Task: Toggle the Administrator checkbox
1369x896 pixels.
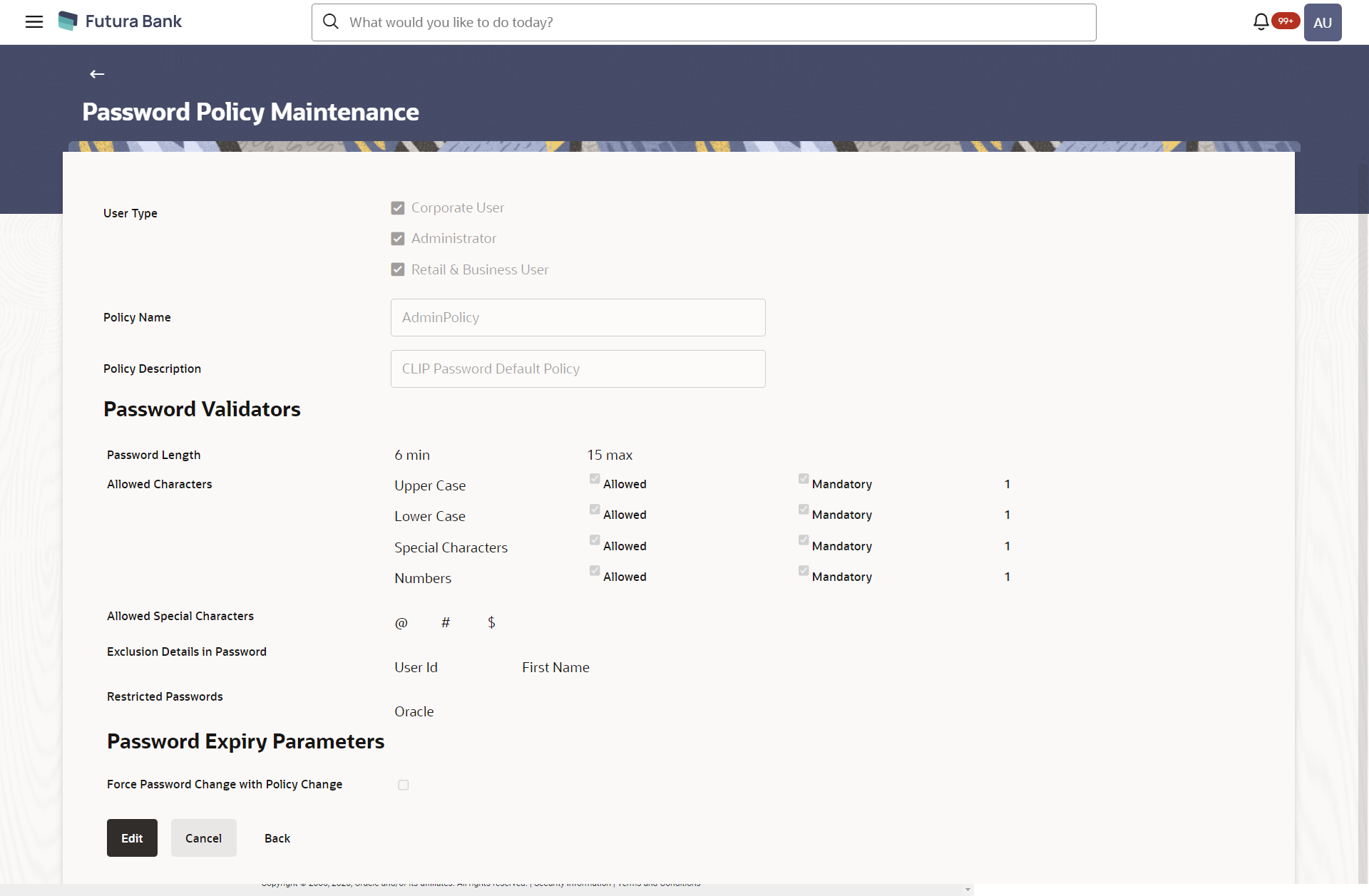Action: click(398, 239)
